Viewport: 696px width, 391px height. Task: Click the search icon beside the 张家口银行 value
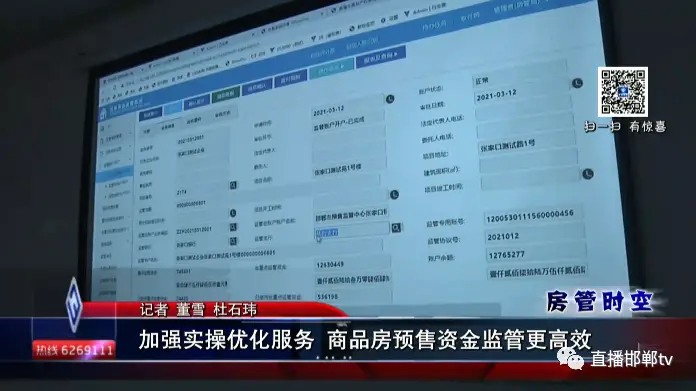(233, 241)
